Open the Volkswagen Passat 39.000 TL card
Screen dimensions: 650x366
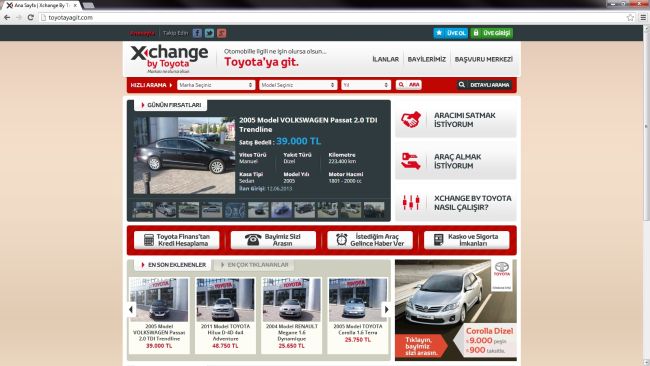pos(159,315)
